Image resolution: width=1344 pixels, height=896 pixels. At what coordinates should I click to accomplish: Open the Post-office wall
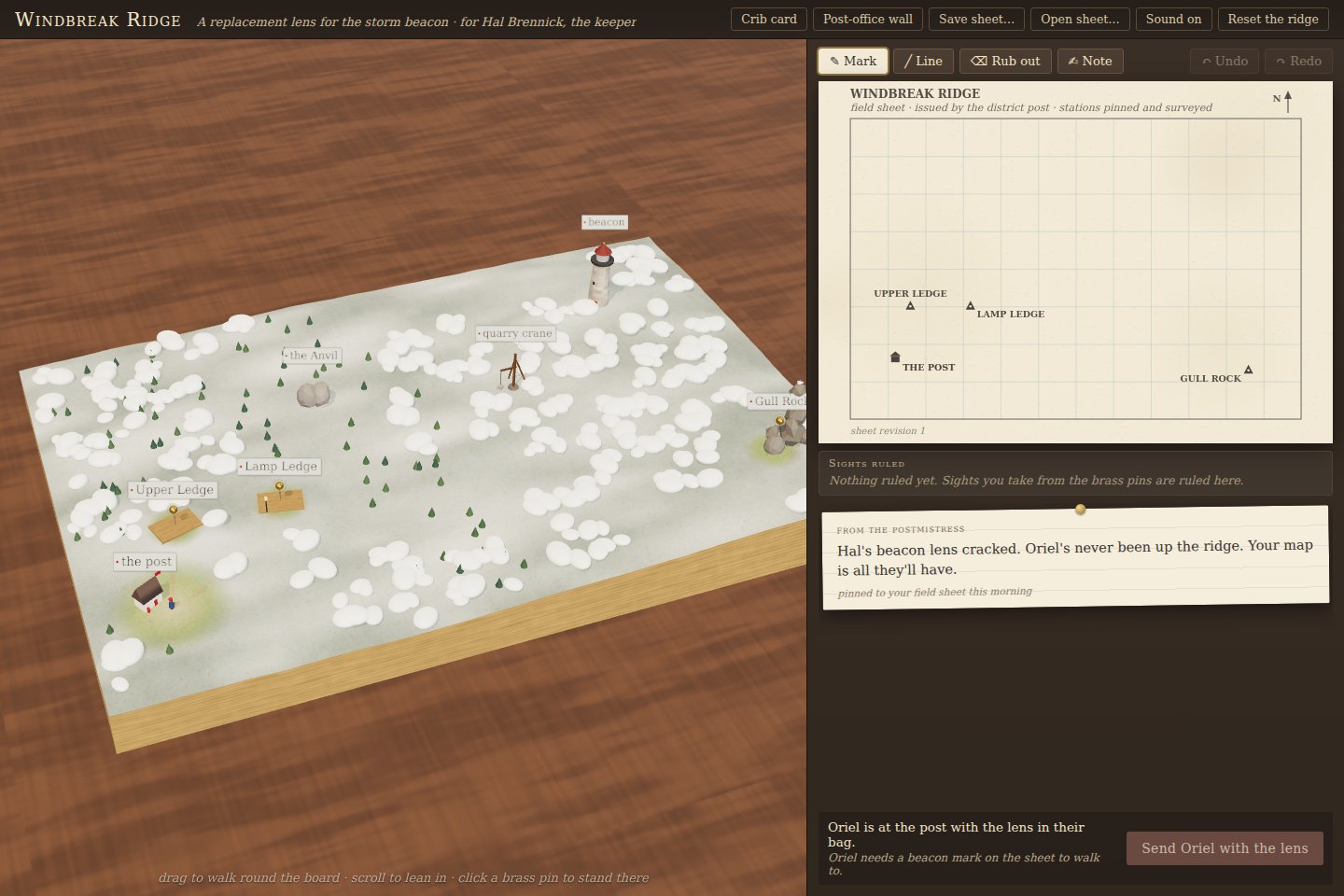(868, 19)
